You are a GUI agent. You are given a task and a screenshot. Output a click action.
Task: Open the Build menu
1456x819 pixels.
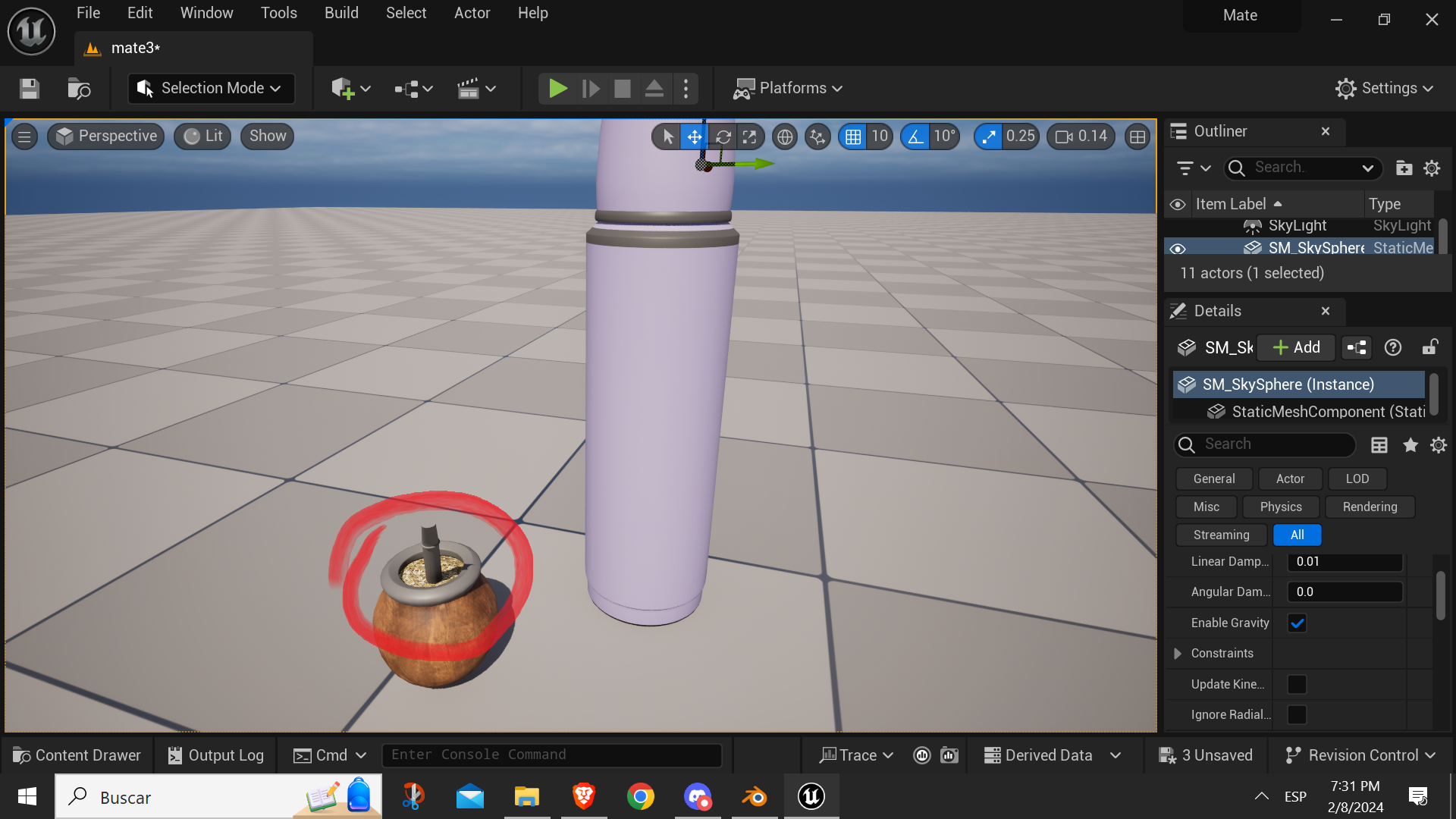(x=341, y=13)
